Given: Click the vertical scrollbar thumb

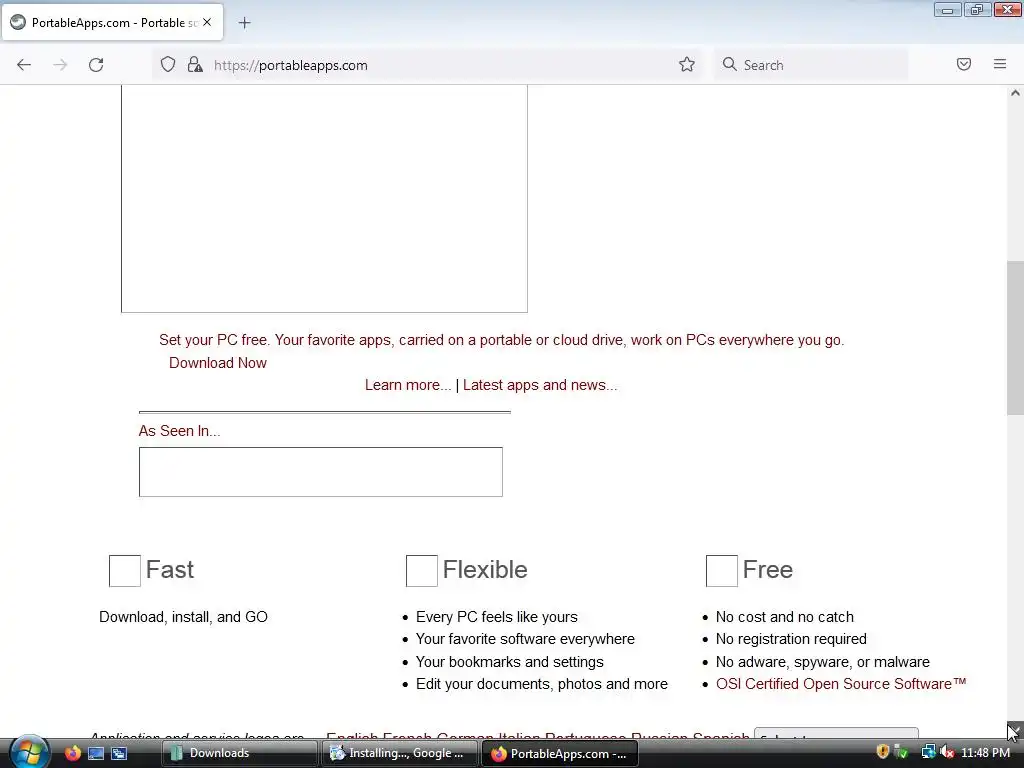Looking at the screenshot, I should tap(1015, 338).
